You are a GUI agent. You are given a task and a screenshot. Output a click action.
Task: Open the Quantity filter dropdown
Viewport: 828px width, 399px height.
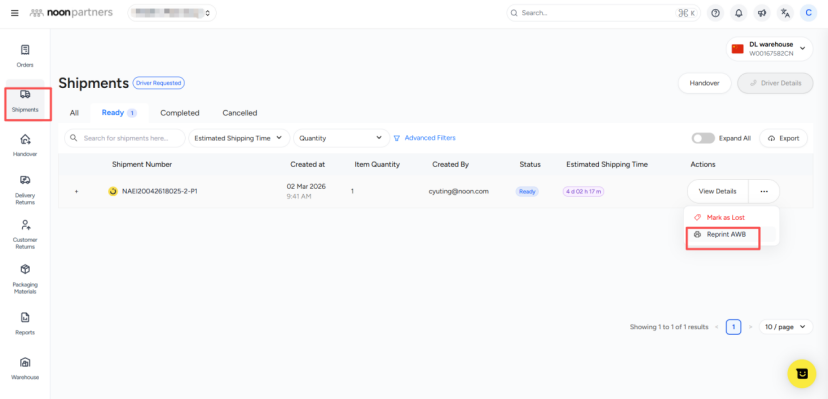pyautogui.click(x=341, y=138)
